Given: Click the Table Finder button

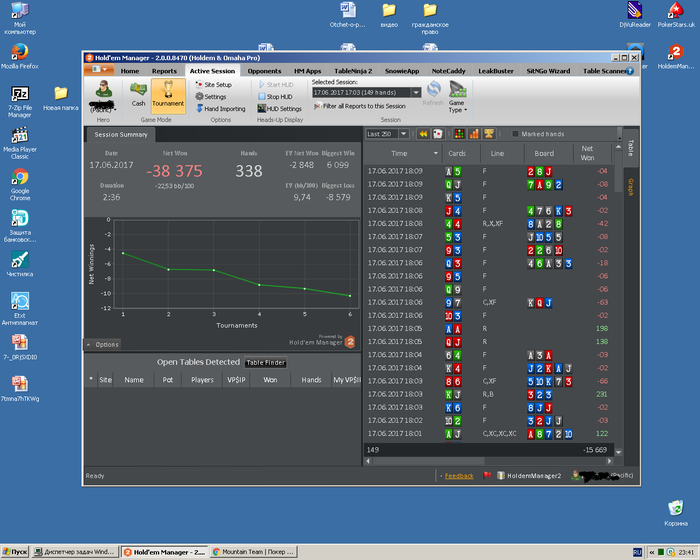Looking at the screenshot, I should pyautogui.click(x=266, y=363).
